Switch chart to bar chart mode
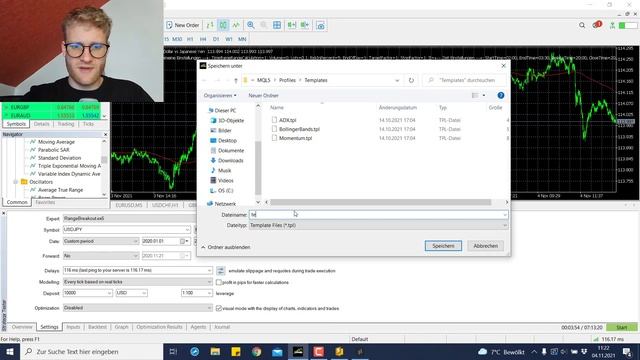 click(210, 25)
